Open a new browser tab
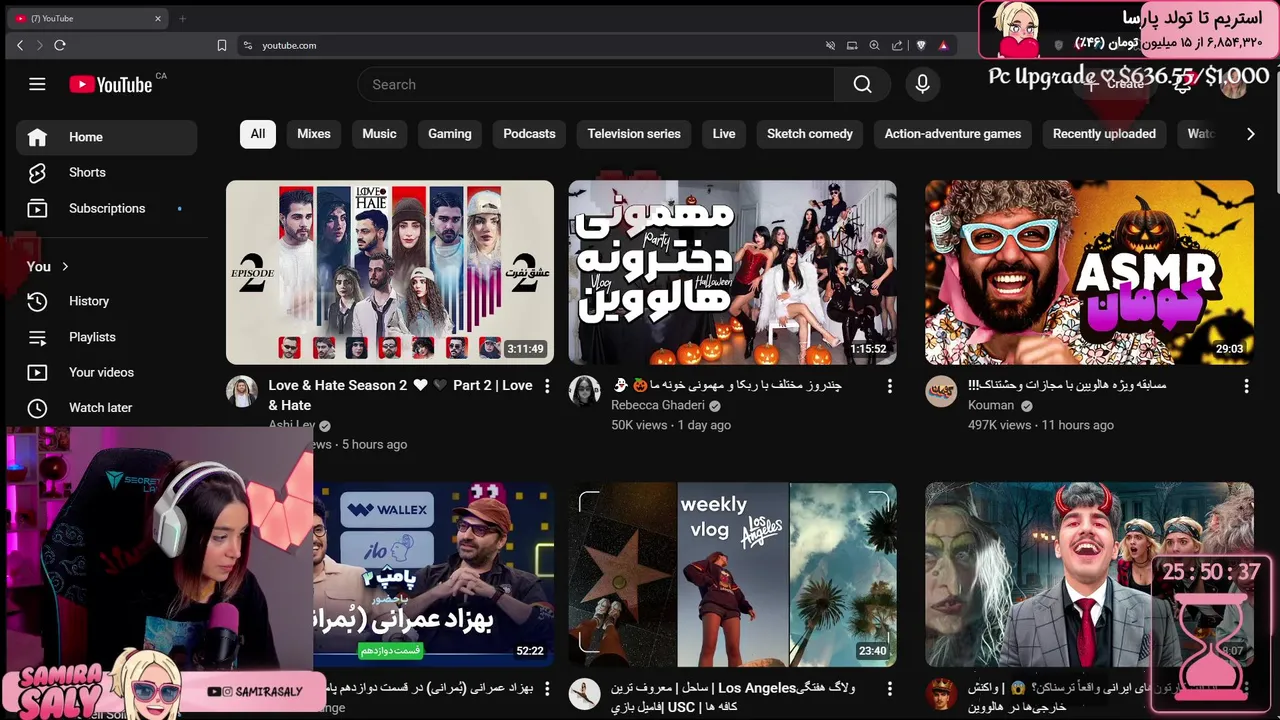 tap(182, 18)
